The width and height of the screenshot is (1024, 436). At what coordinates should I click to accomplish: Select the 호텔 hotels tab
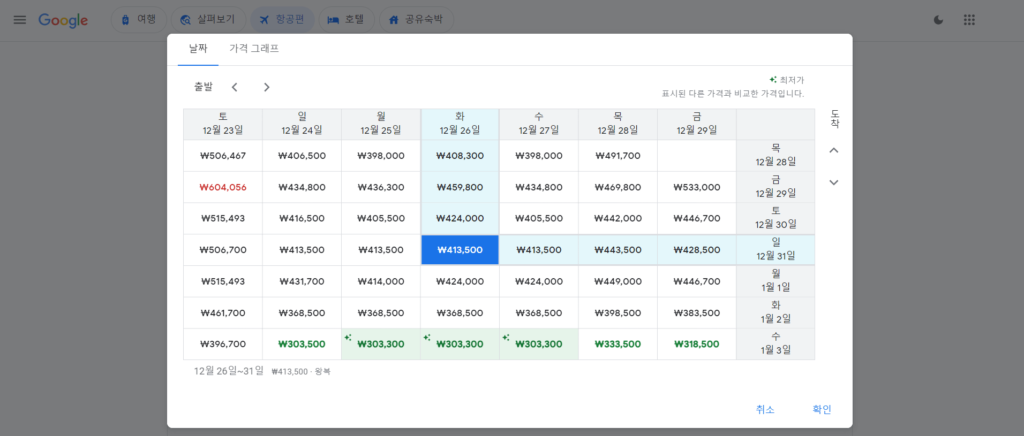coord(346,20)
